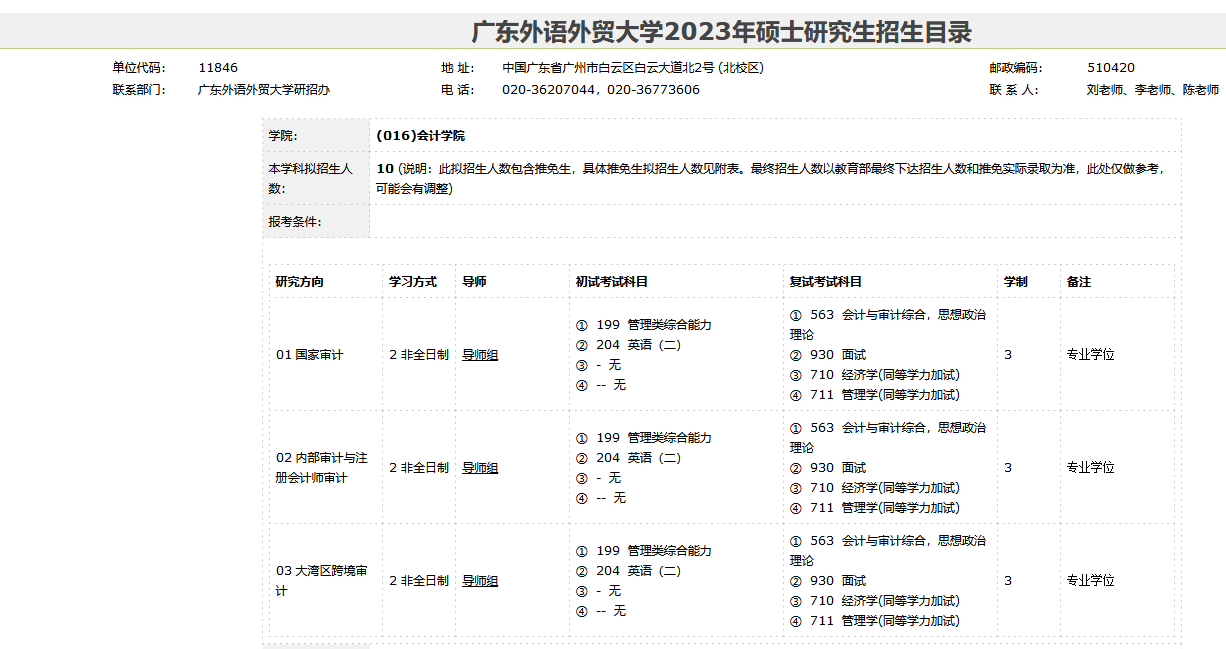The width and height of the screenshot is (1226, 649).
Task: Click the enrollment number explanation text
Action: (x=770, y=178)
